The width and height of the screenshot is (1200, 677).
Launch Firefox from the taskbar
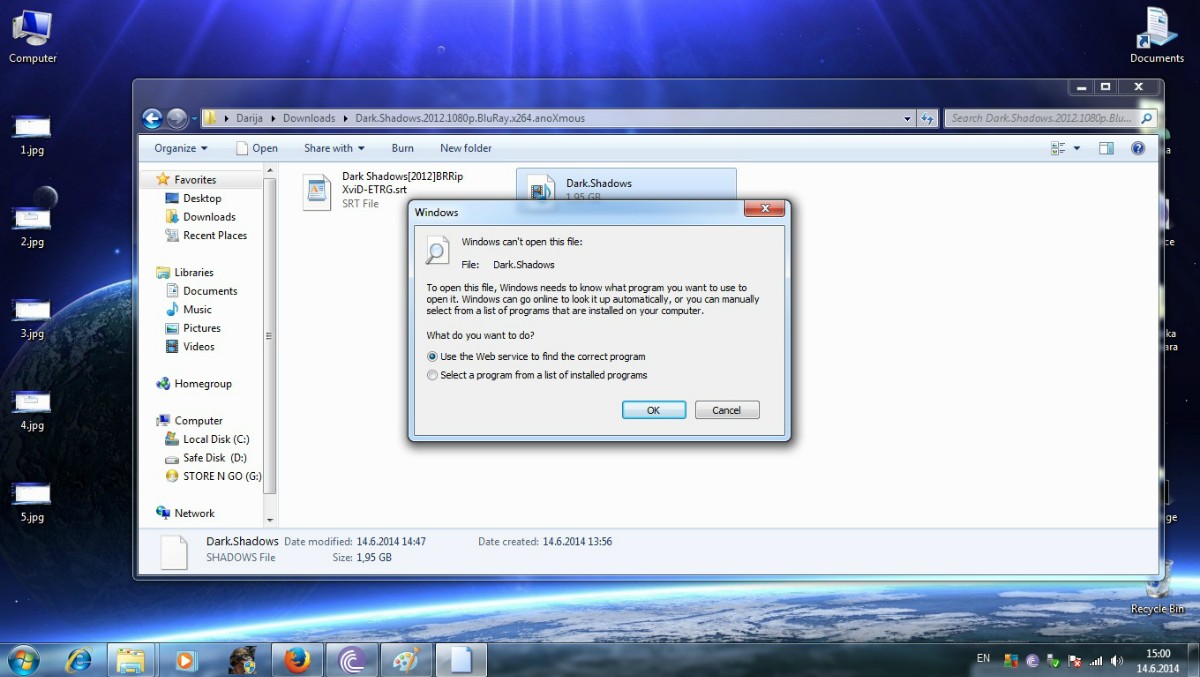coord(297,660)
